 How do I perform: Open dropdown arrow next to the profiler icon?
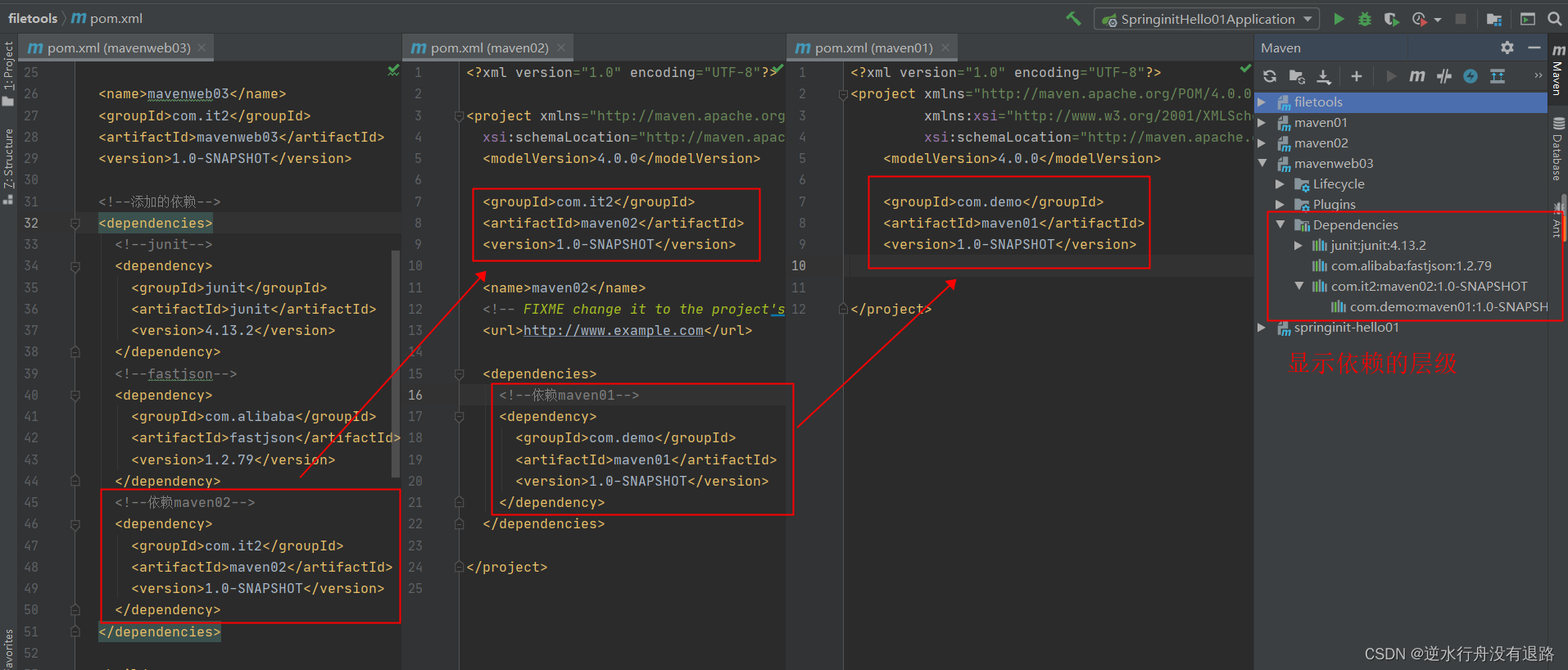1438,20
